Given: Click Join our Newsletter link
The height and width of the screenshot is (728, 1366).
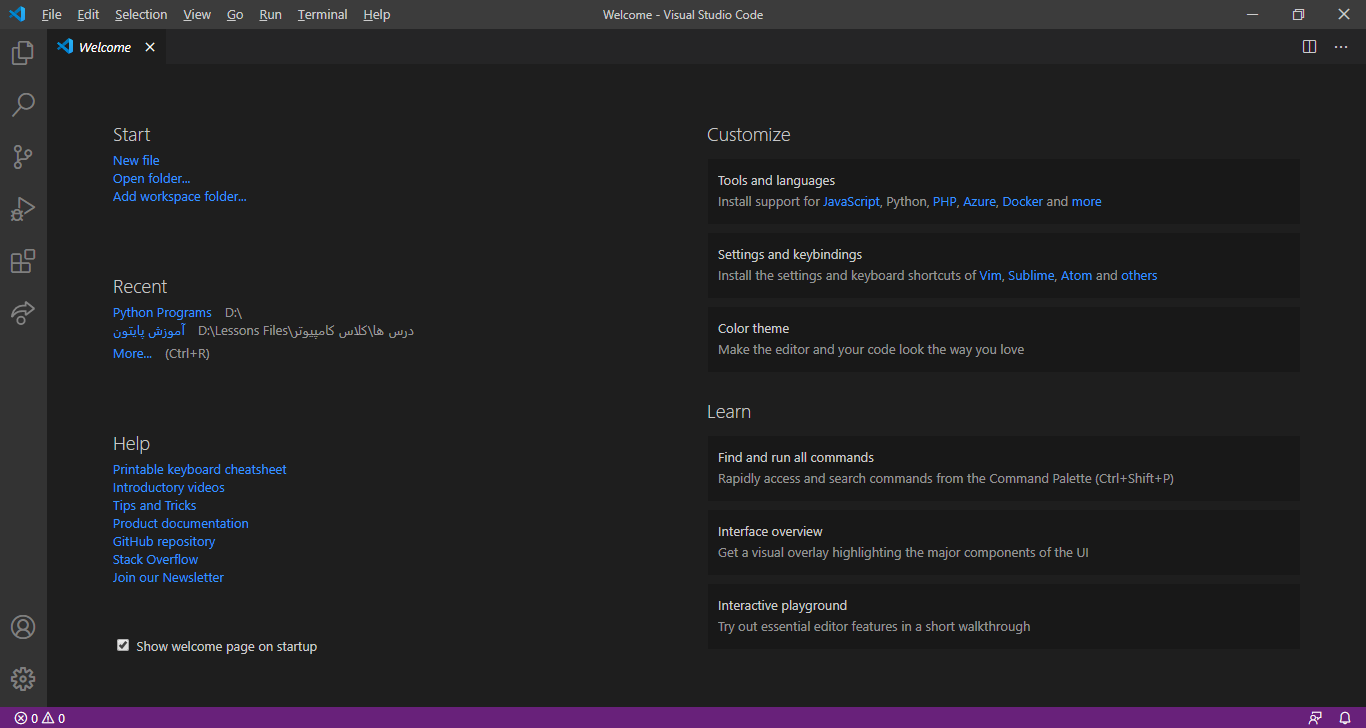Looking at the screenshot, I should click(168, 577).
